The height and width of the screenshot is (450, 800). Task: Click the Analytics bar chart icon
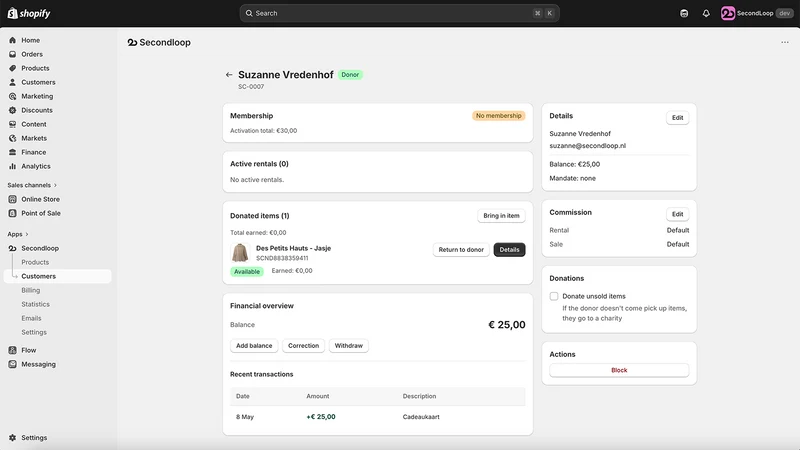click(12, 166)
